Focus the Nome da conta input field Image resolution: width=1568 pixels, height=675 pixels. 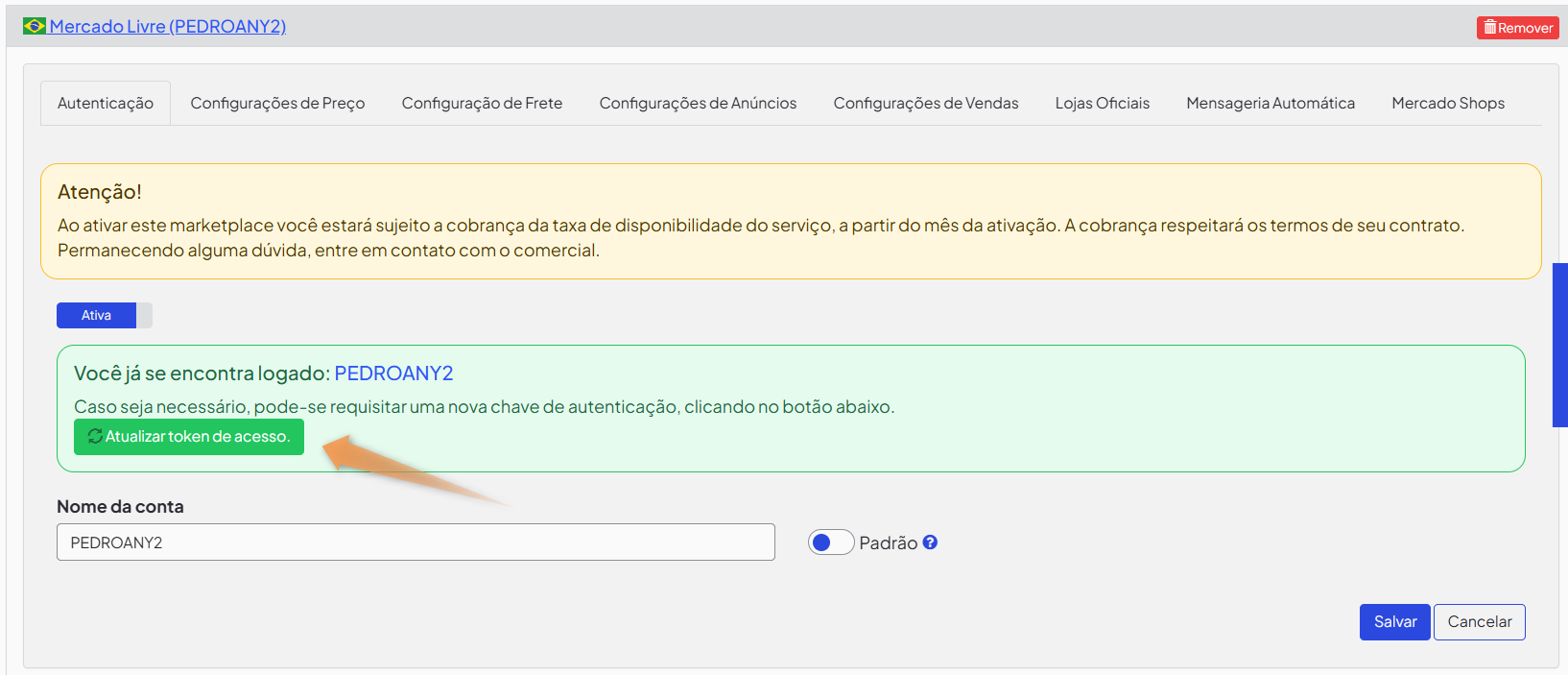pos(416,542)
